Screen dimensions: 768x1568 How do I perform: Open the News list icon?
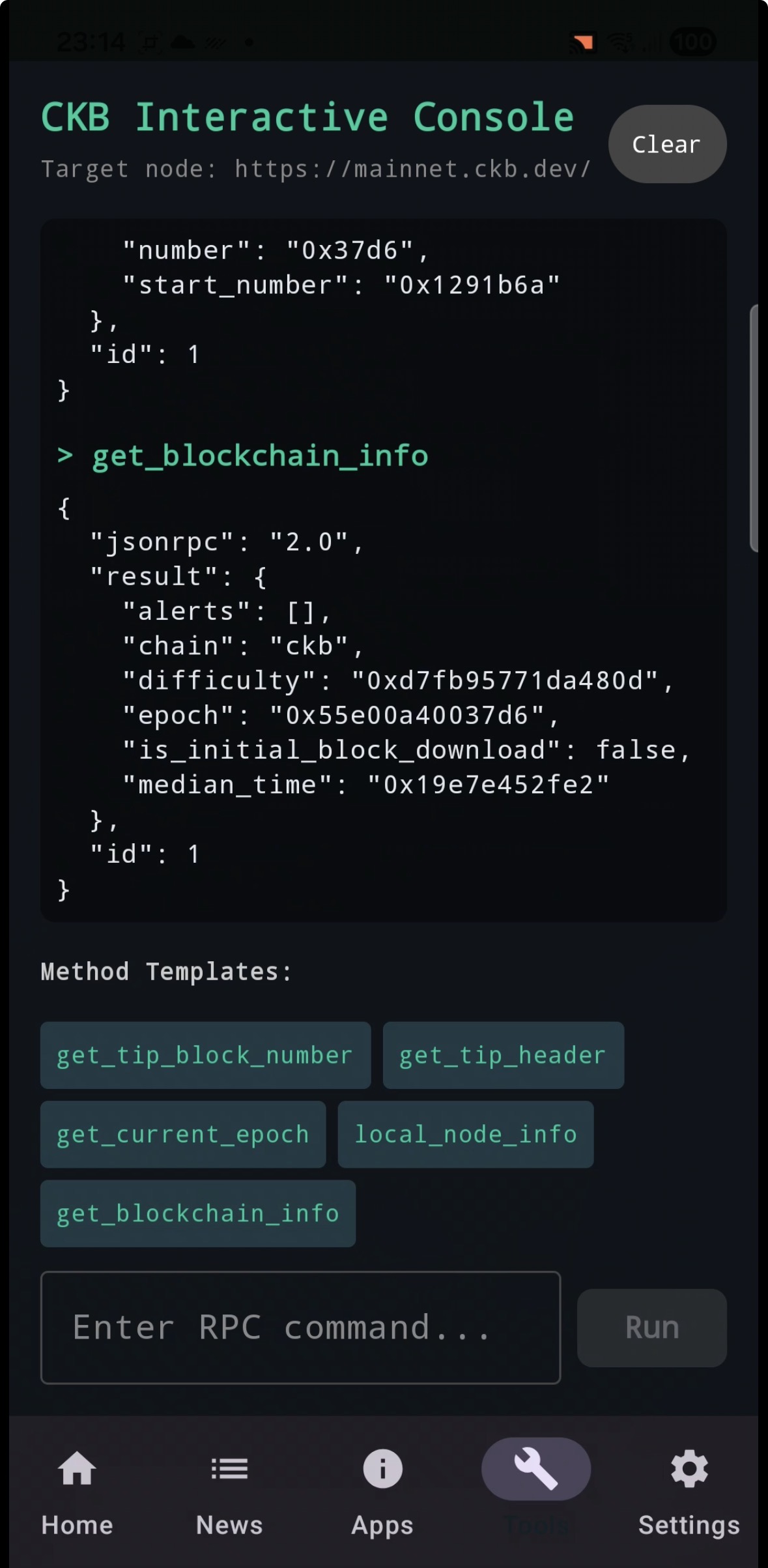coord(229,1469)
